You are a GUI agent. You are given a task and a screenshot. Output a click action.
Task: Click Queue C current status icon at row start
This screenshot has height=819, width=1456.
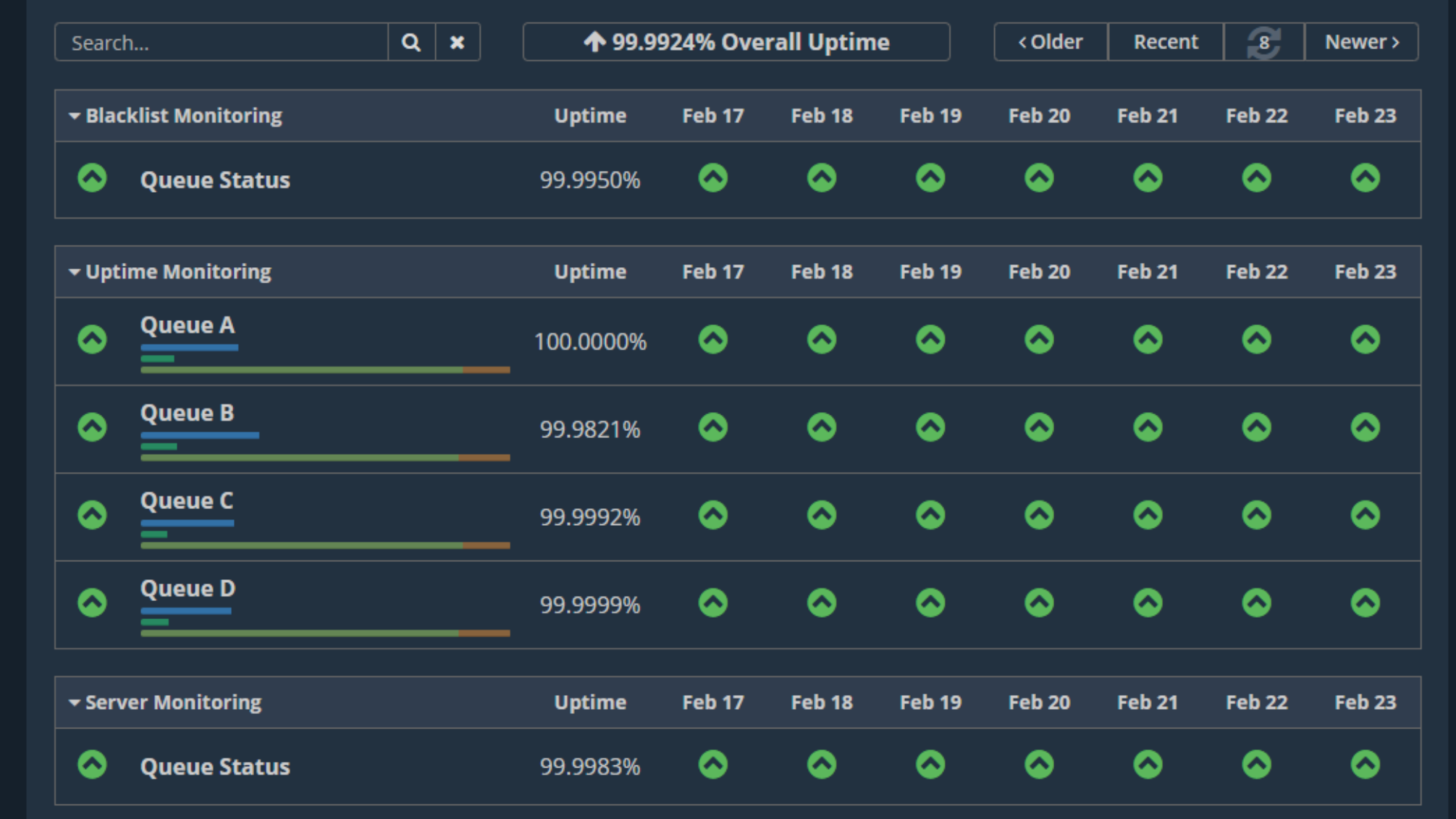click(92, 516)
